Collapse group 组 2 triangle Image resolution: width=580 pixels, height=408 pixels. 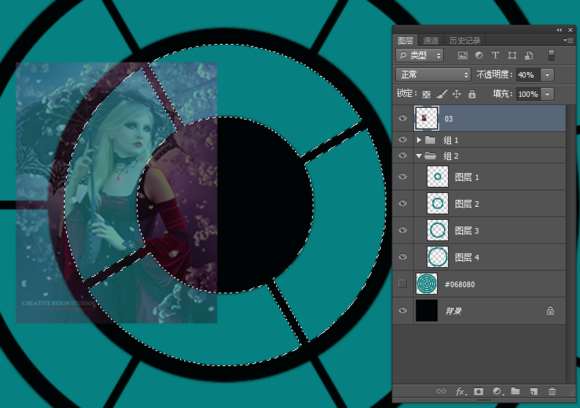(x=419, y=156)
